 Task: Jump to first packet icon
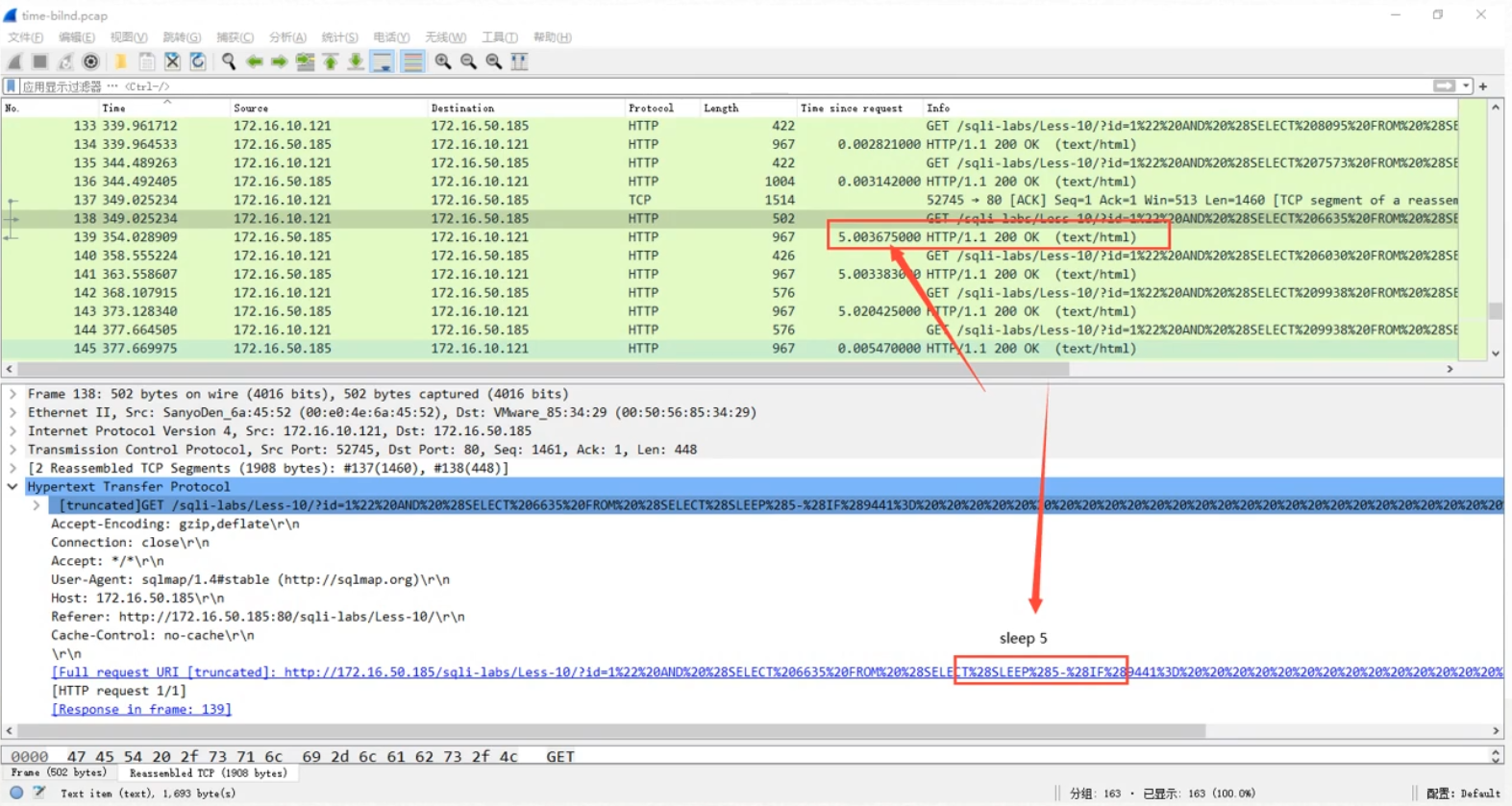[x=331, y=61]
